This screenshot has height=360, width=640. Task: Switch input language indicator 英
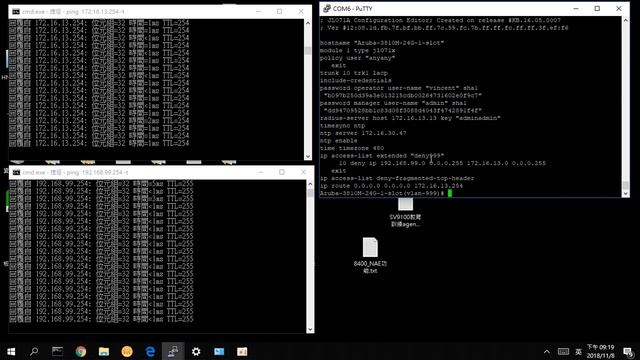point(578,352)
